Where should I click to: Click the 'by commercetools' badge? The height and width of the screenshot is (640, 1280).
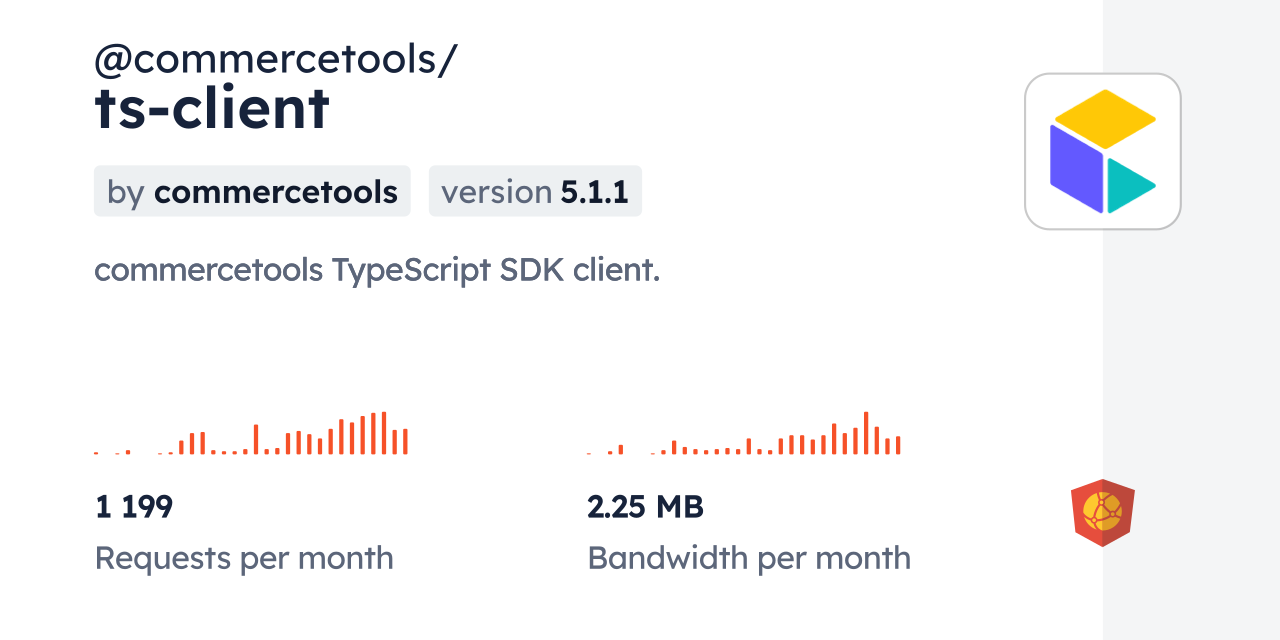click(252, 191)
